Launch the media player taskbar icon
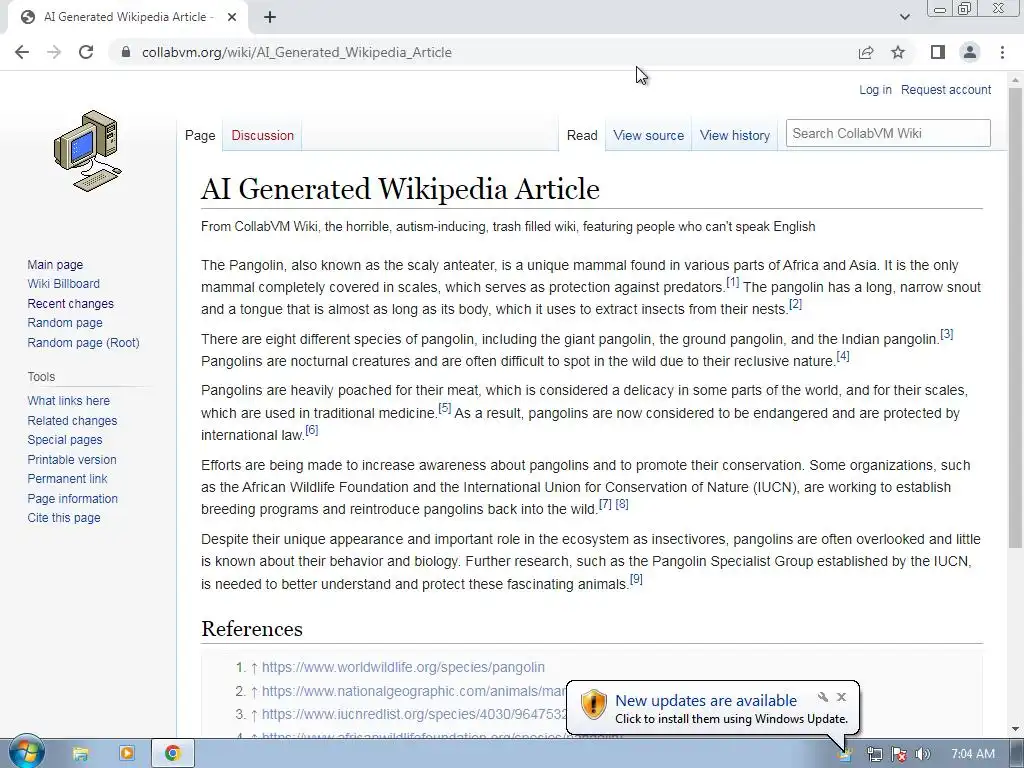Image resolution: width=1024 pixels, height=768 pixels. 127,754
